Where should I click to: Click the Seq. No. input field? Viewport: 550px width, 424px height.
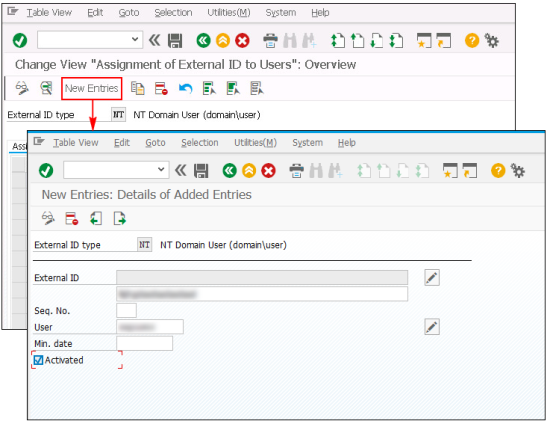pos(126,311)
